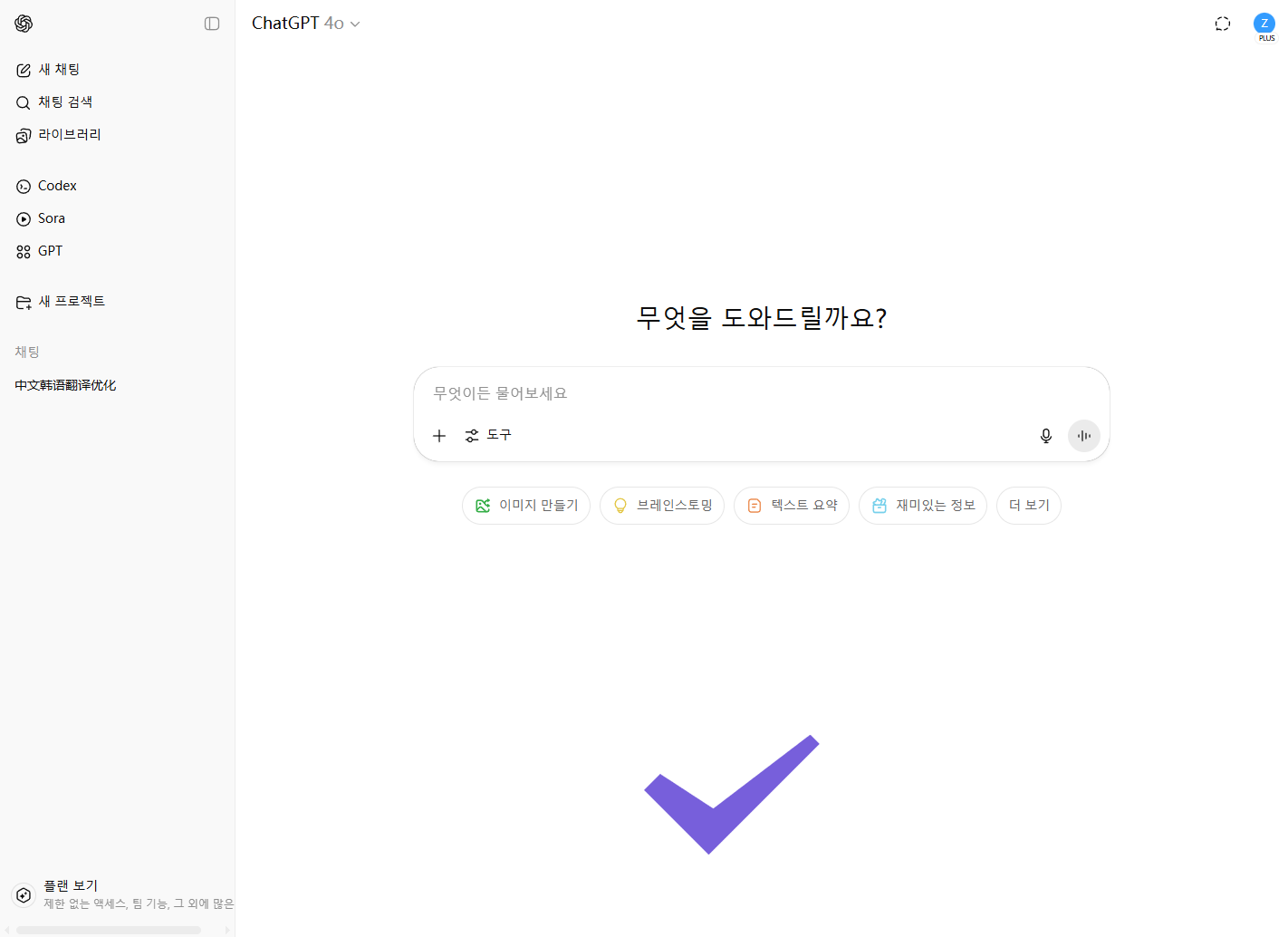
Task: Open the 도구 tools menu
Action: 488,436
